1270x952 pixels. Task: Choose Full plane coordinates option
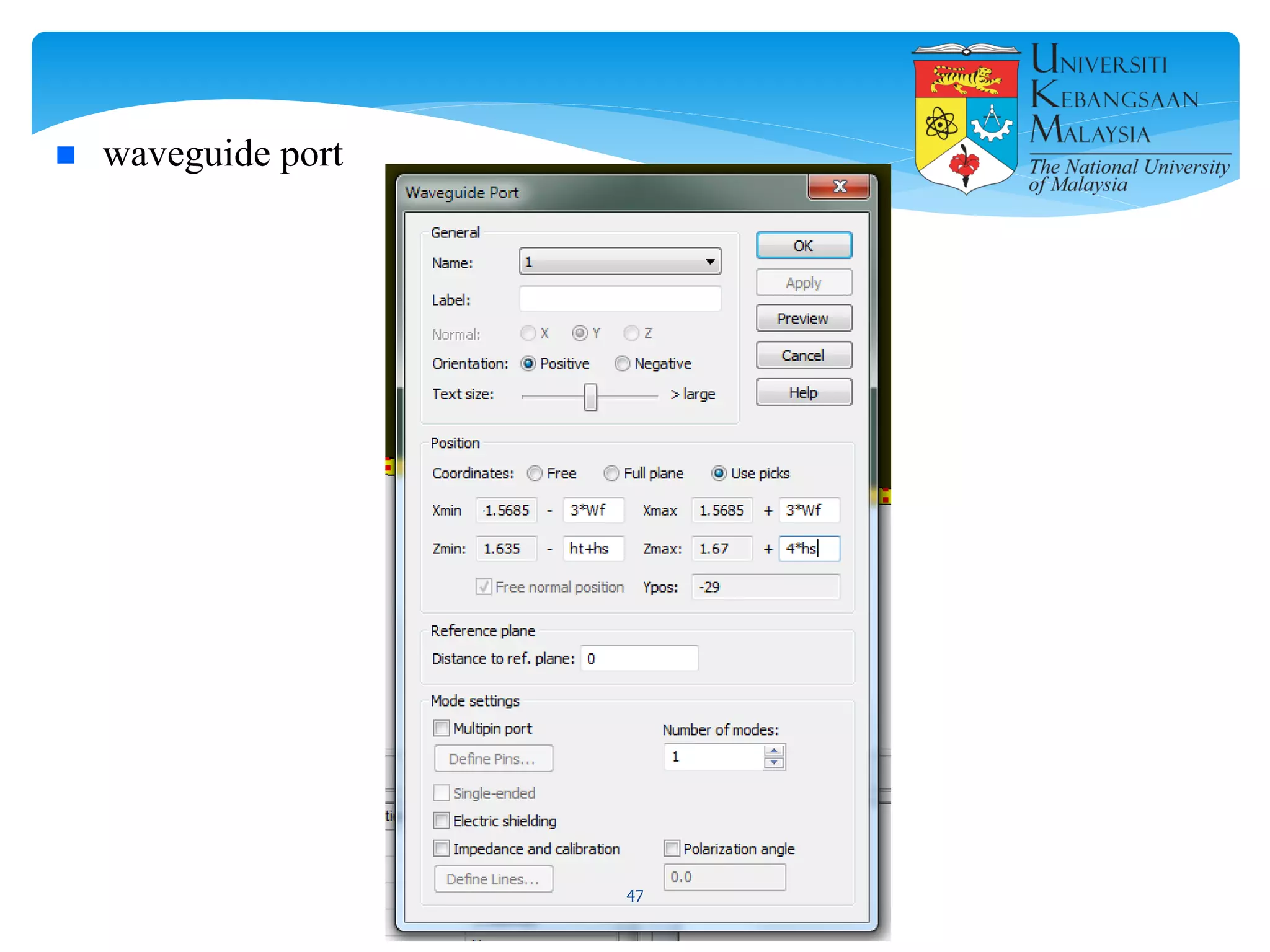click(611, 474)
